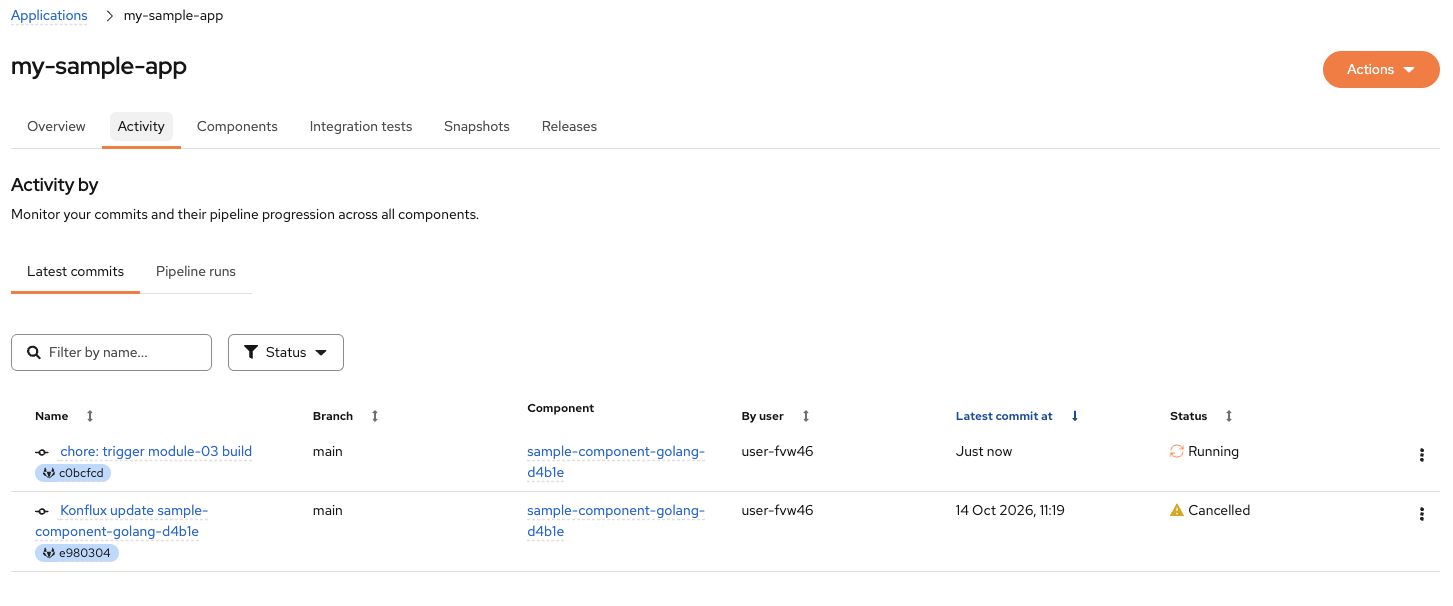The width and height of the screenshot is (1453, 606).
Task: Click commit icon beside Konflux update
Action: tap(42, 511)
